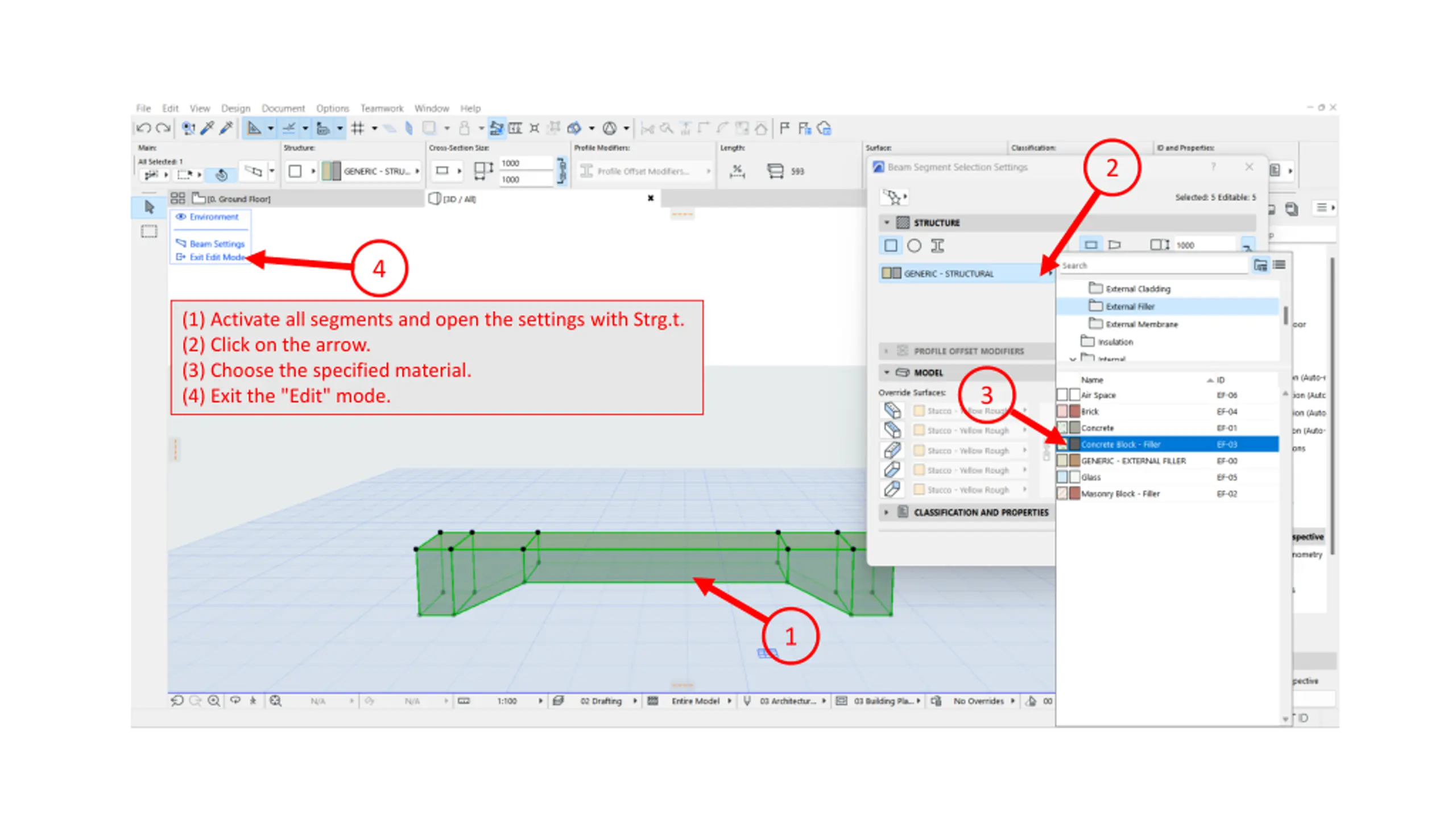Select the Arrow tool in toolbox
This screenshot has height=819, width=1456.
tap(149, 207)
